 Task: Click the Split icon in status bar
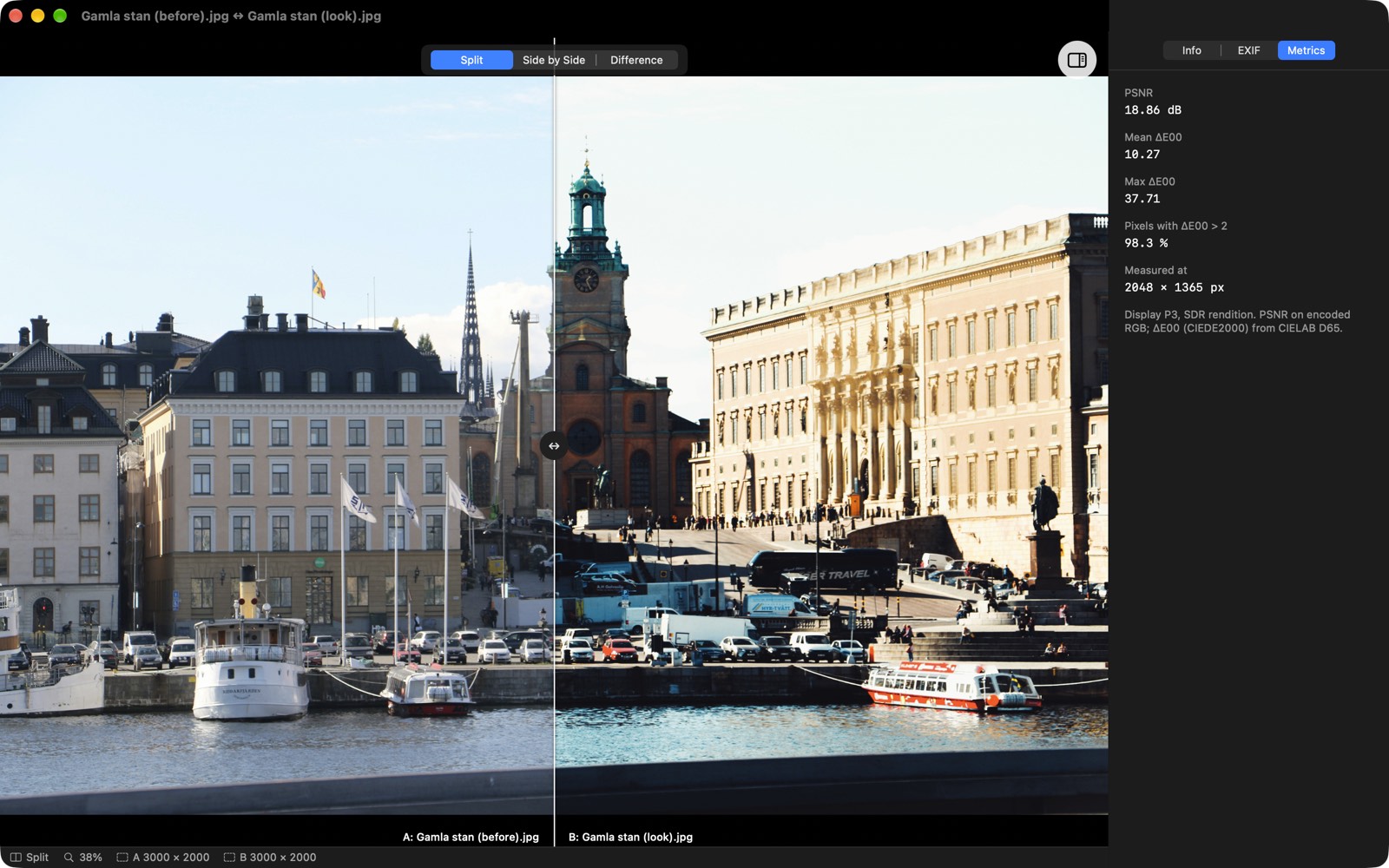click(x=16, y=857)
